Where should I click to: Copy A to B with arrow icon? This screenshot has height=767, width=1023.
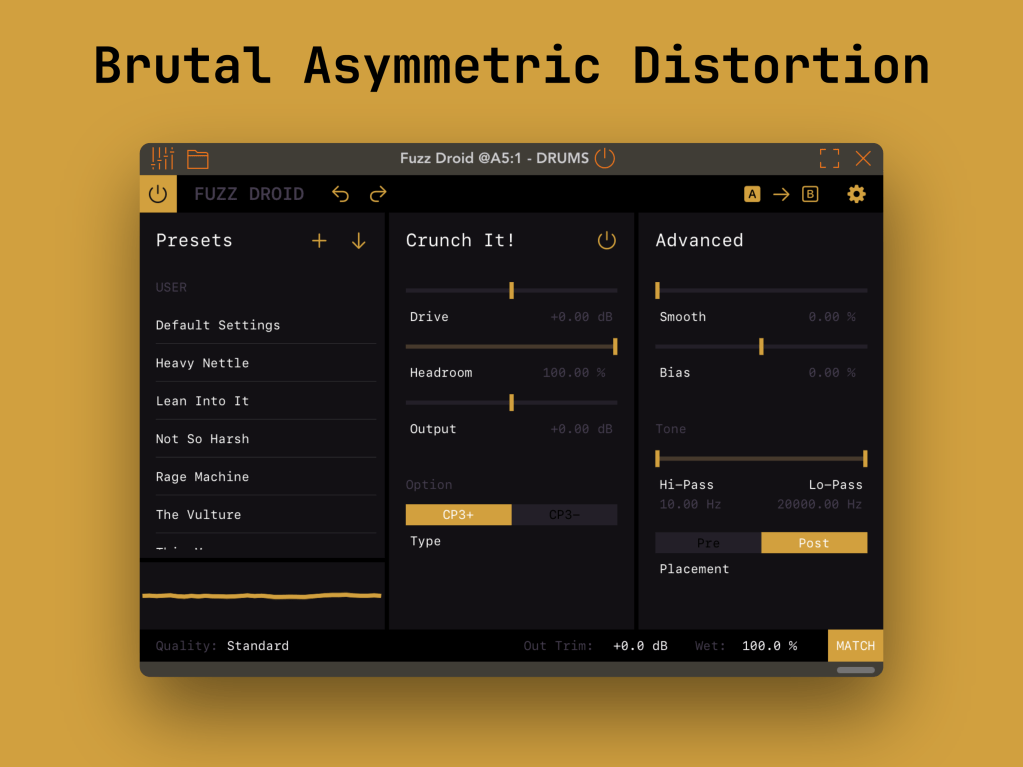[x=781, y=194]
